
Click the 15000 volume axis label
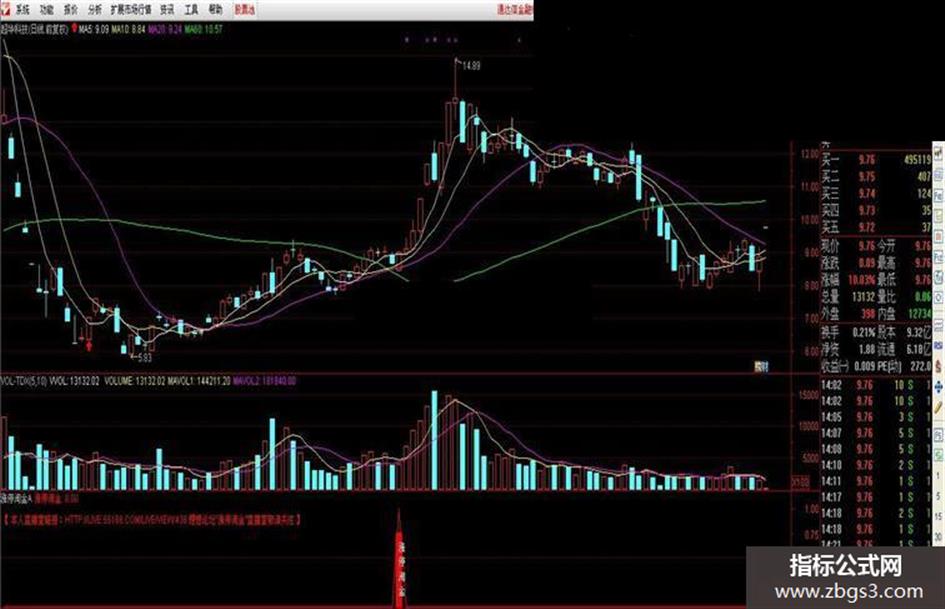coord(808,394)
